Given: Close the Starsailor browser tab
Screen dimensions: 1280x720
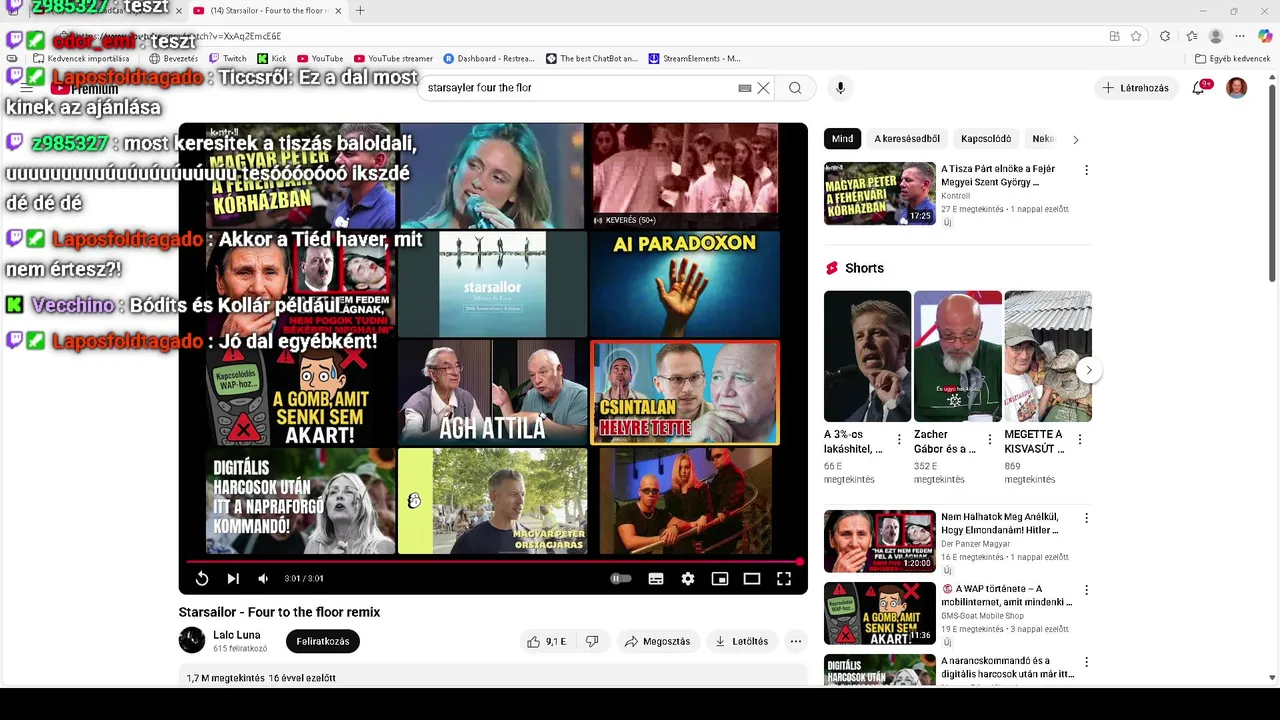Looking at the screenshot, I should 338,11.
